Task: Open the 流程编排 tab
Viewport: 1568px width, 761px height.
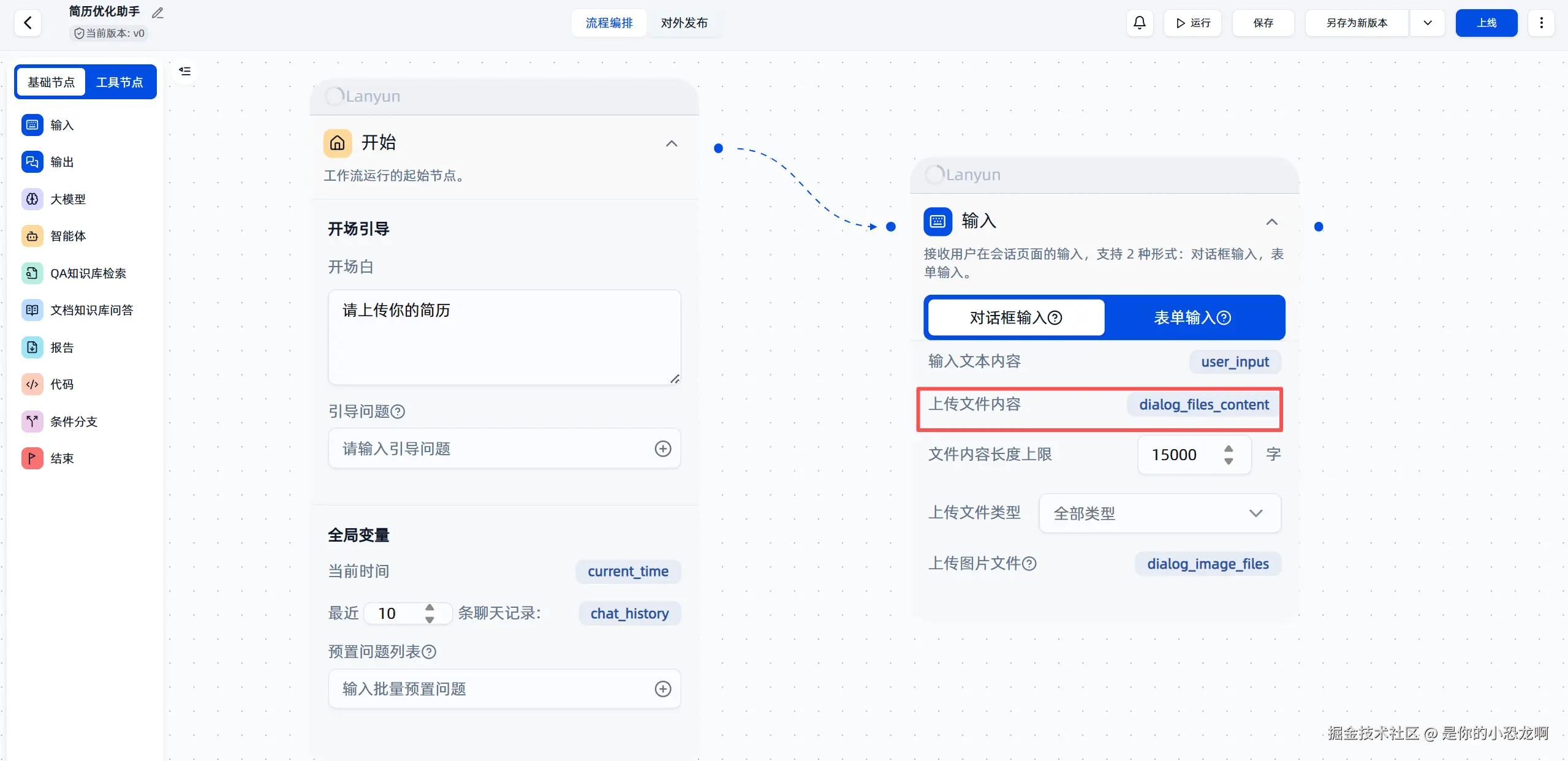Action: 608,23
